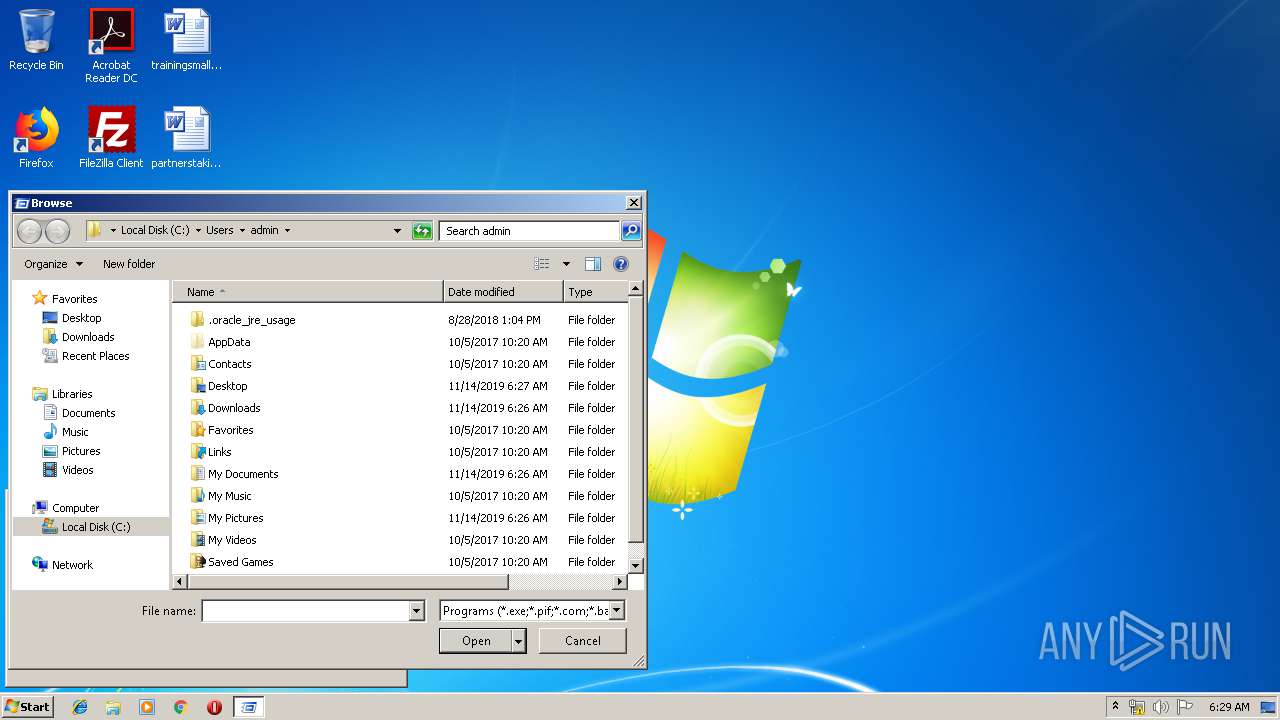Click the volume speaker tray icon
Image resolution: width=1280 pixels, height=720 pixels.
(x=1161, y=707)
